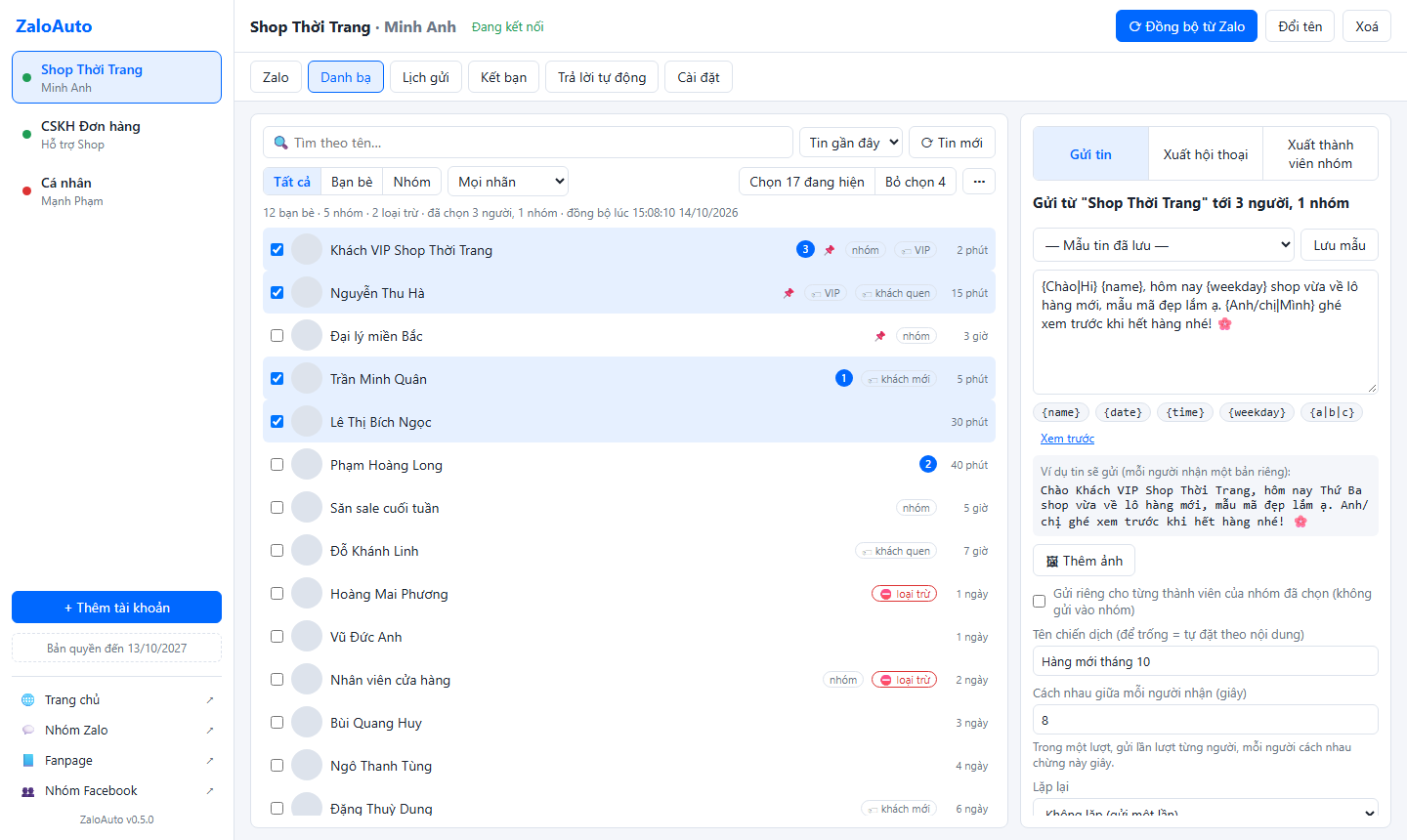
Task: Click Đồng bộ từ Zalo button
Action: (x=1186, y=26)
